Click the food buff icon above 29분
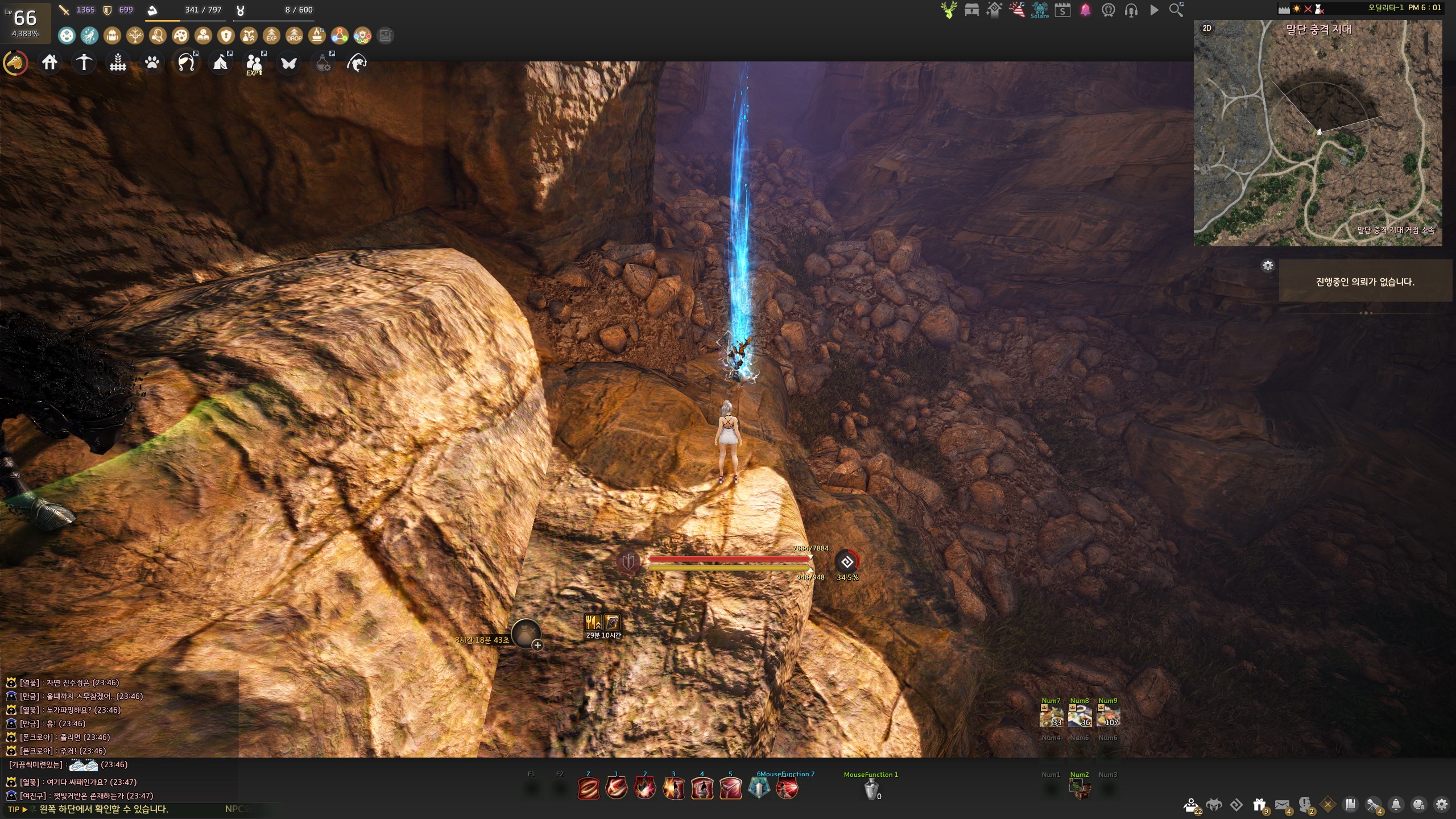This screenshot has width=1456, height=819. tap(593, 622)
